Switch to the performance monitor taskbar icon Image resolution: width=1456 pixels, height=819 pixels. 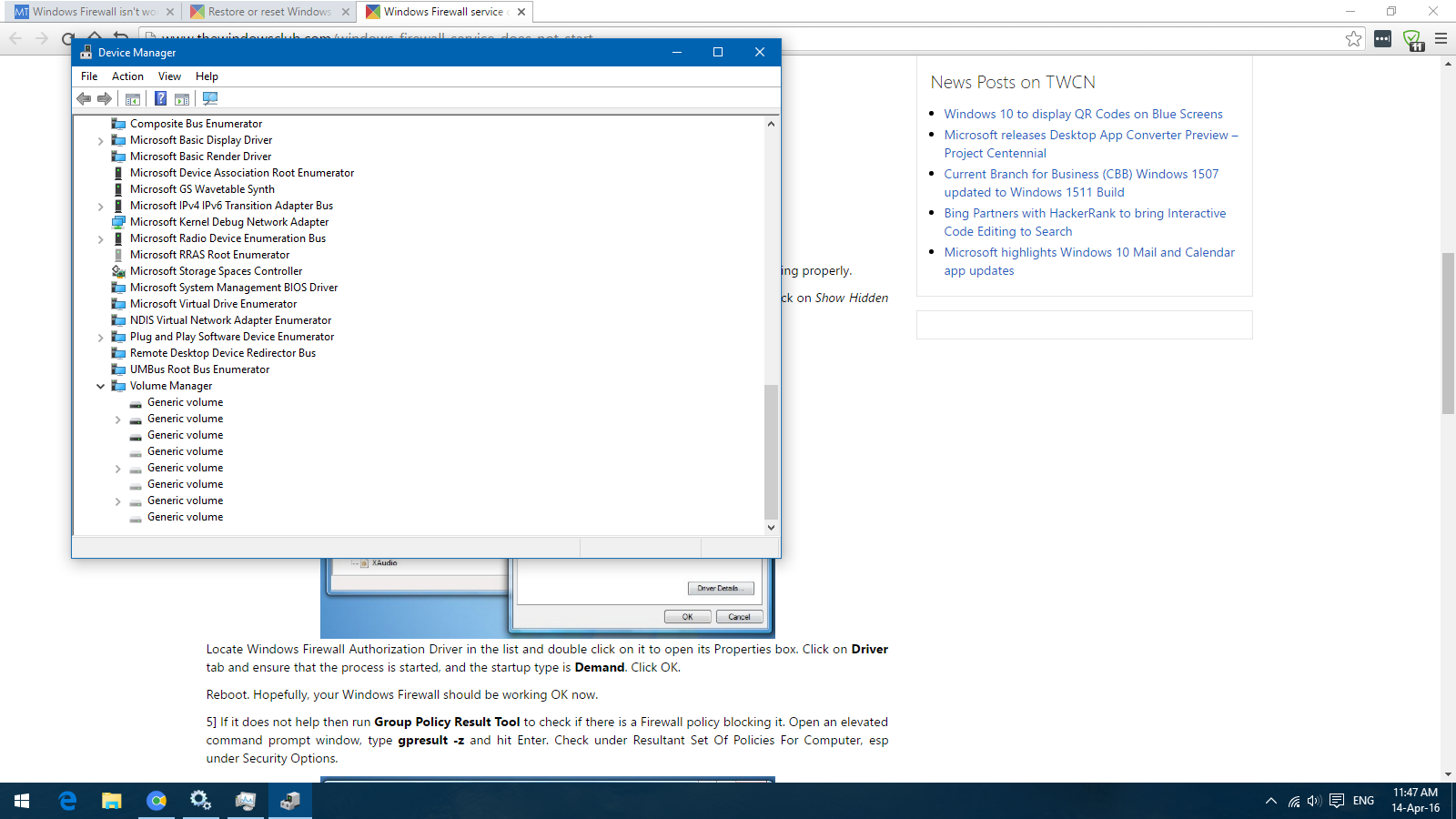tap(246, 801)
